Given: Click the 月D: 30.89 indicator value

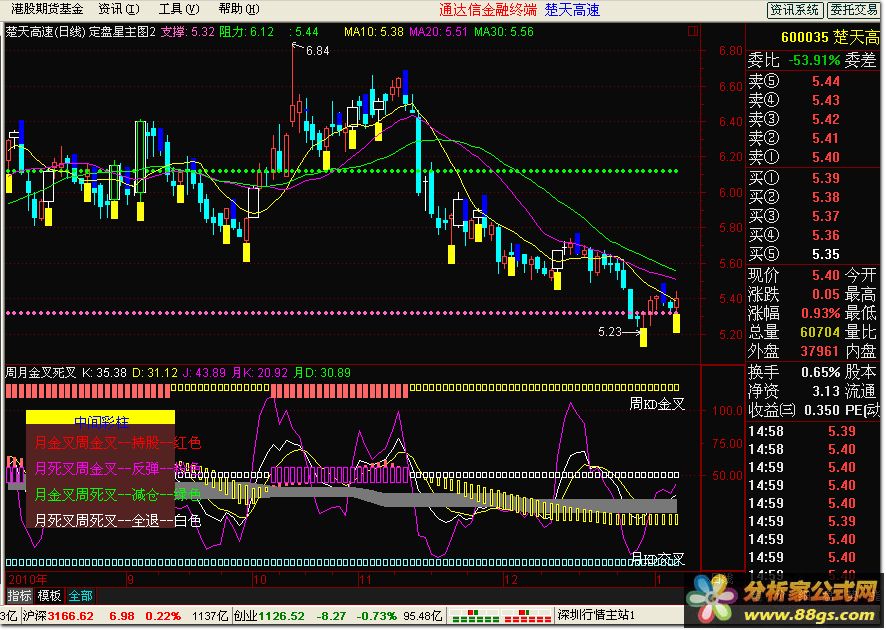Looking at the screenshot, I should pyautogui.click(x=322, y=373).
